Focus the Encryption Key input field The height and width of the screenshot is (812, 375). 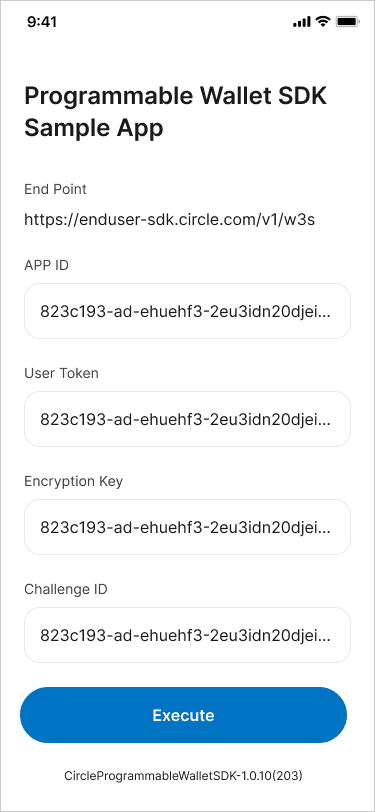pyautogui.click(x=188, y=527)
